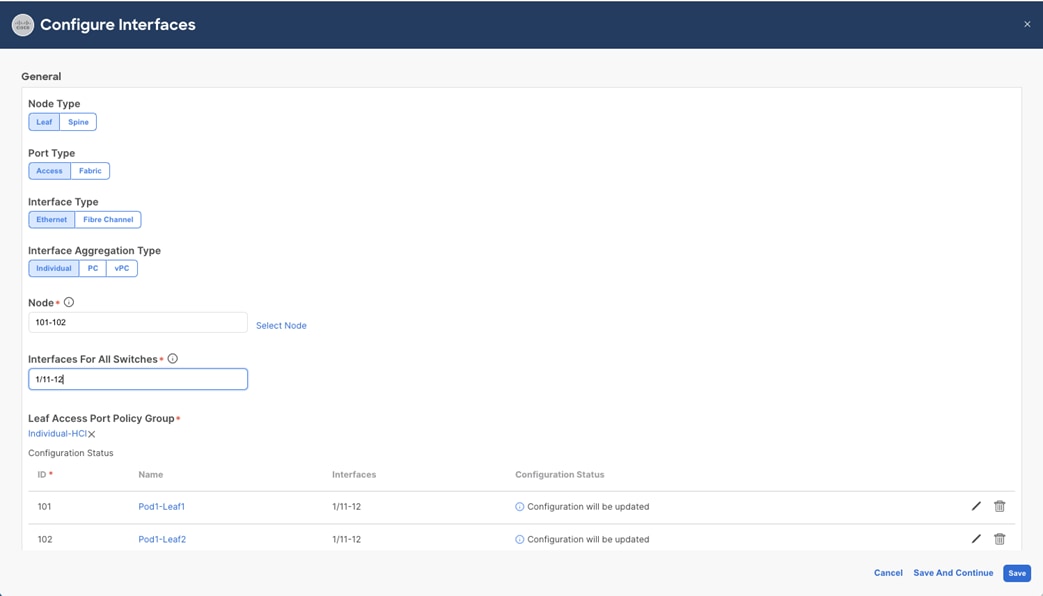Click the Cisco logo in the header

(x=21, y=24)
